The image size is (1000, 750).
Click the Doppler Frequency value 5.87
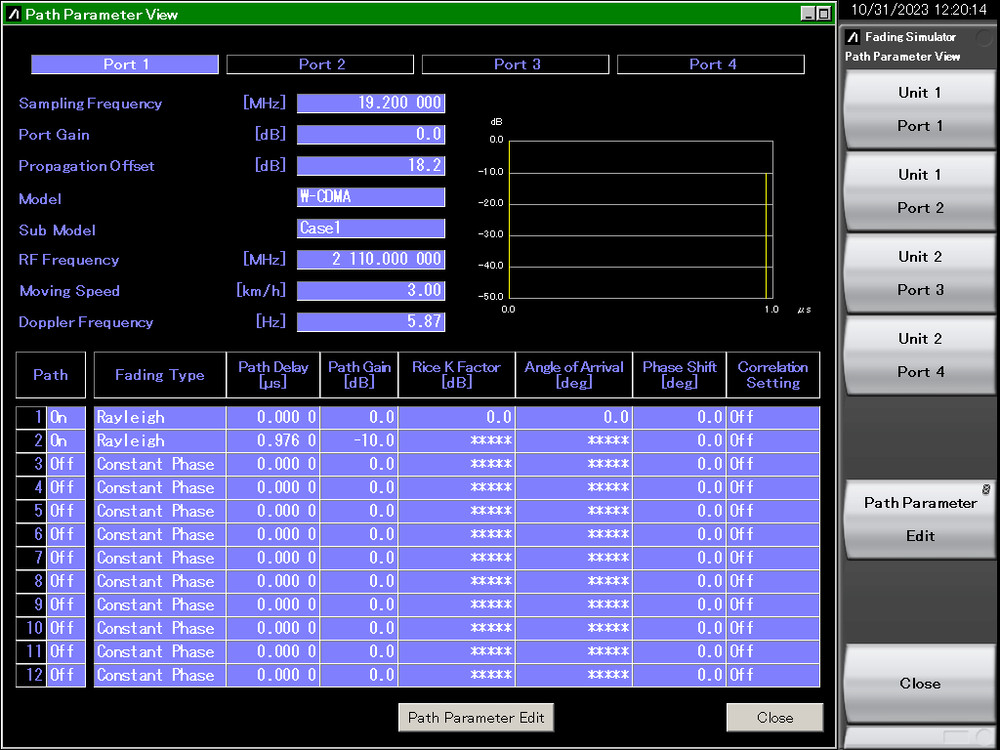point(371,322)
